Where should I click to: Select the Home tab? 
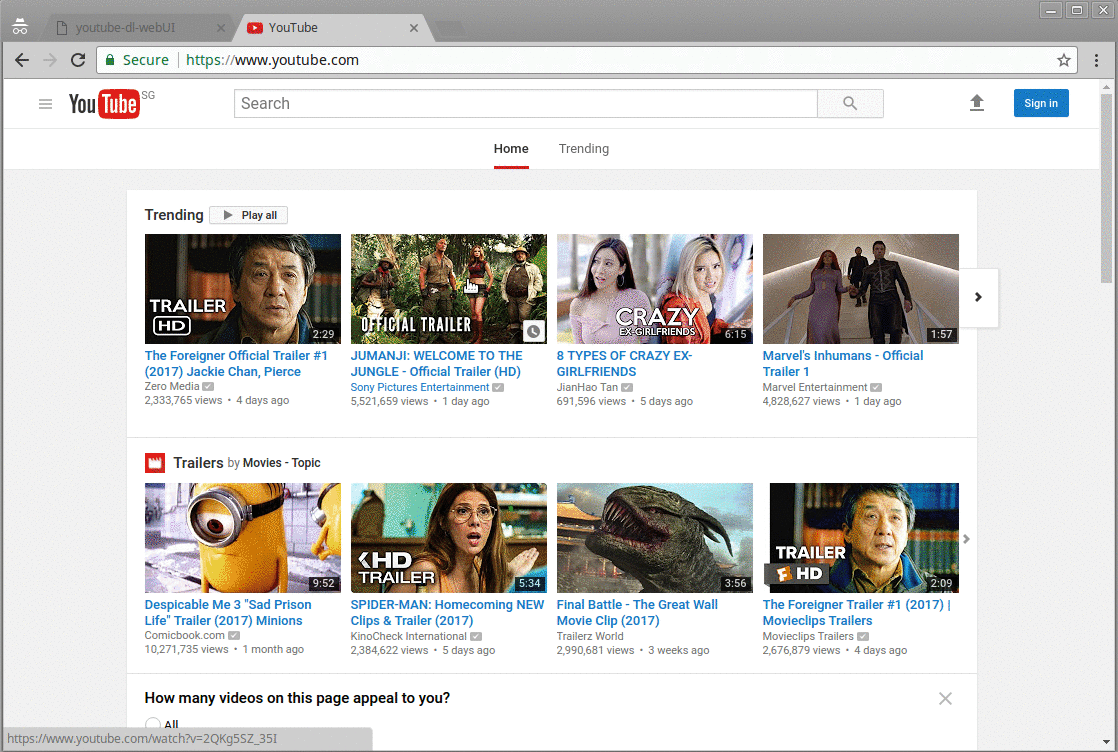click(511, 149)
